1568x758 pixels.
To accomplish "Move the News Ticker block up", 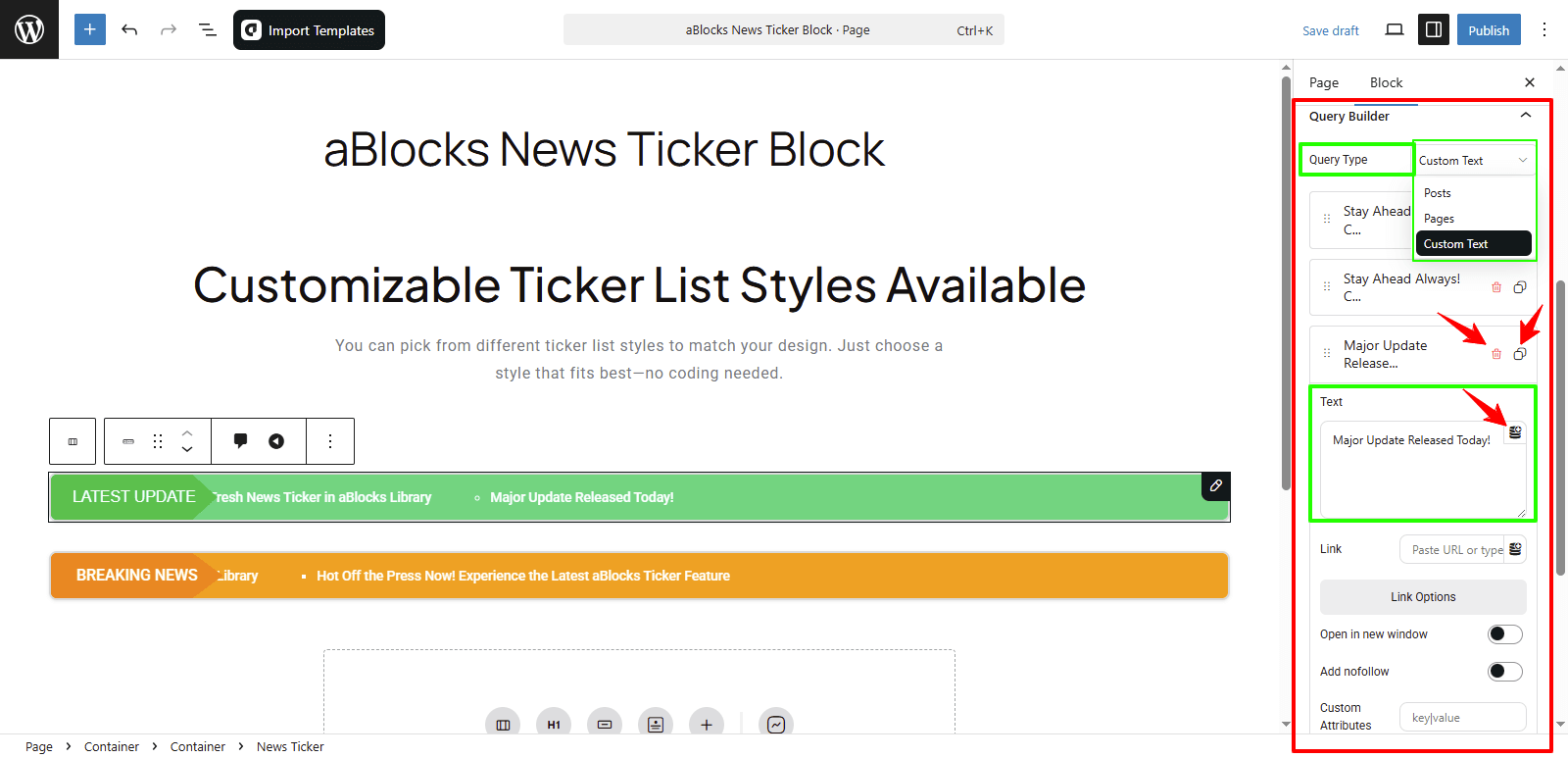I will (187, 432).
